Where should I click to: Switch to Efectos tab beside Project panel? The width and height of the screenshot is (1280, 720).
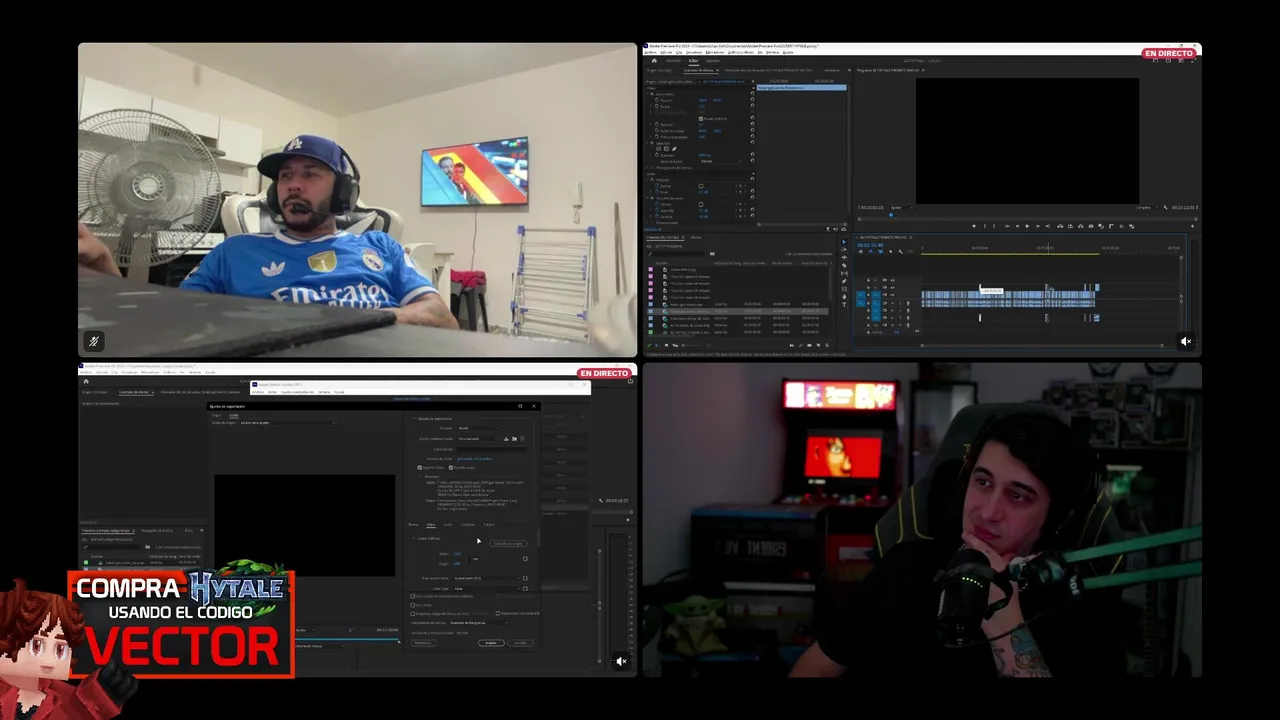pyautogui.click(x=696, y=237)
